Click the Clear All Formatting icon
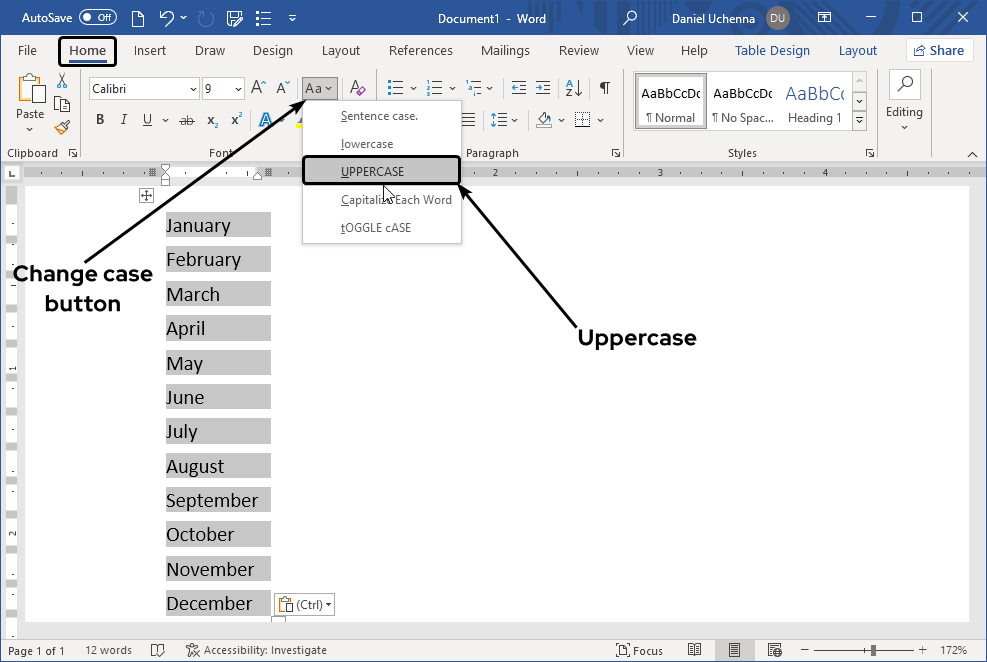Viewport: 987px width, 662px height. coord(358,88)
